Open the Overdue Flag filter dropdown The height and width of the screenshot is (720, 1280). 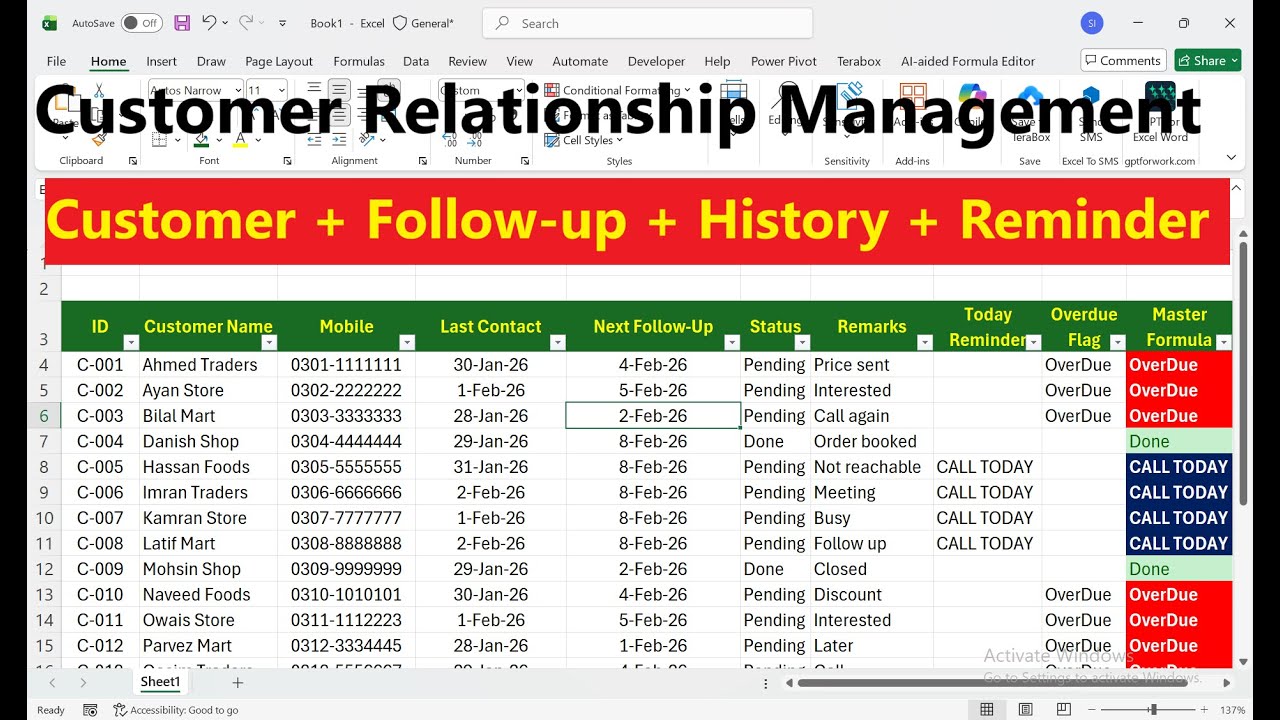(1118, 343)
